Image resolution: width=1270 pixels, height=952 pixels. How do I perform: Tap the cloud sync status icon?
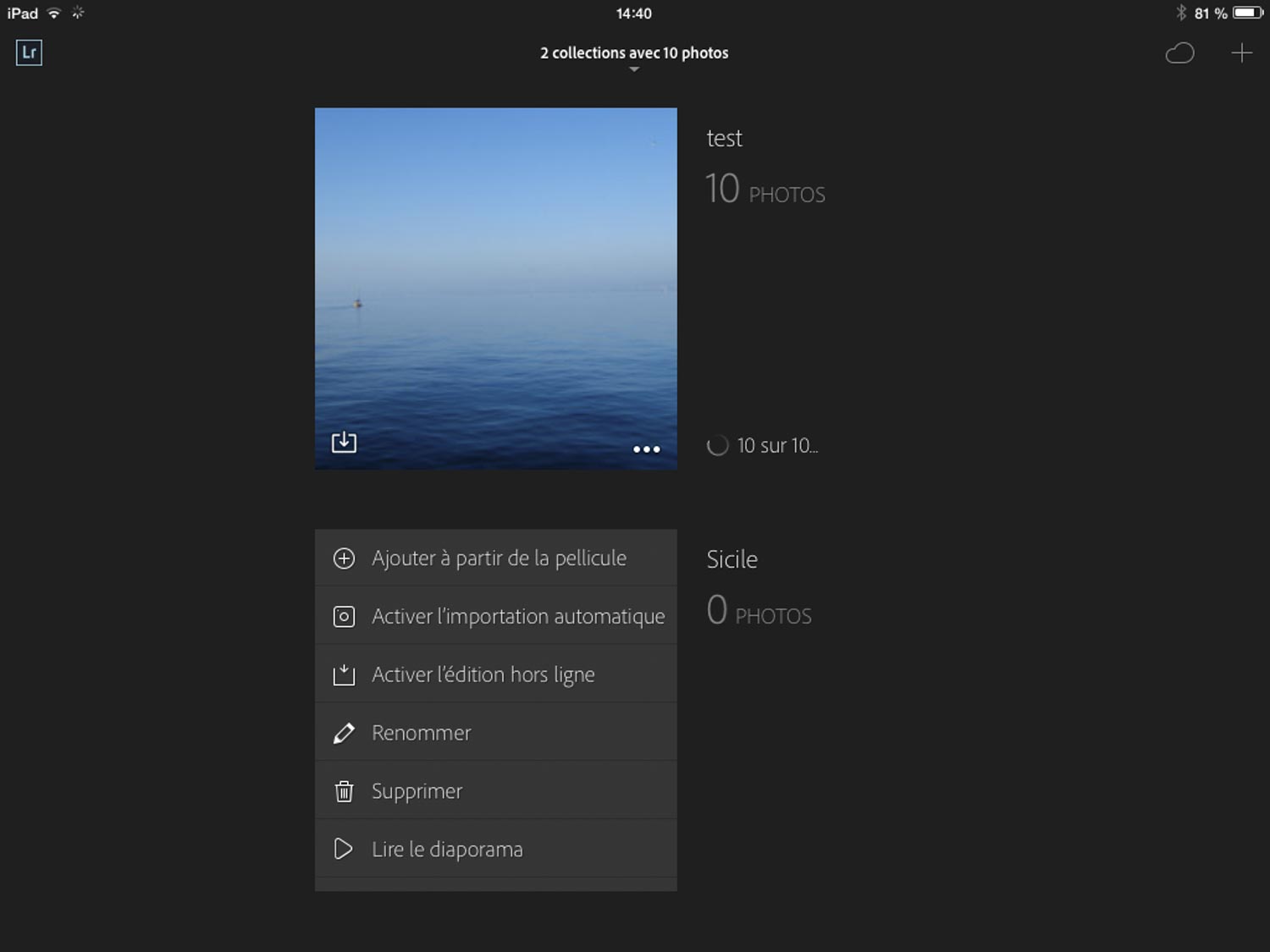[x=1179, y=53]
